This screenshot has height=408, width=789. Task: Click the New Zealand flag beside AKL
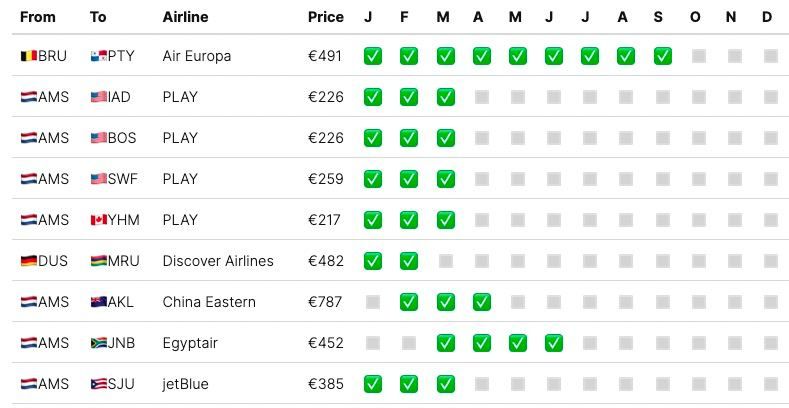click(98, 302)
